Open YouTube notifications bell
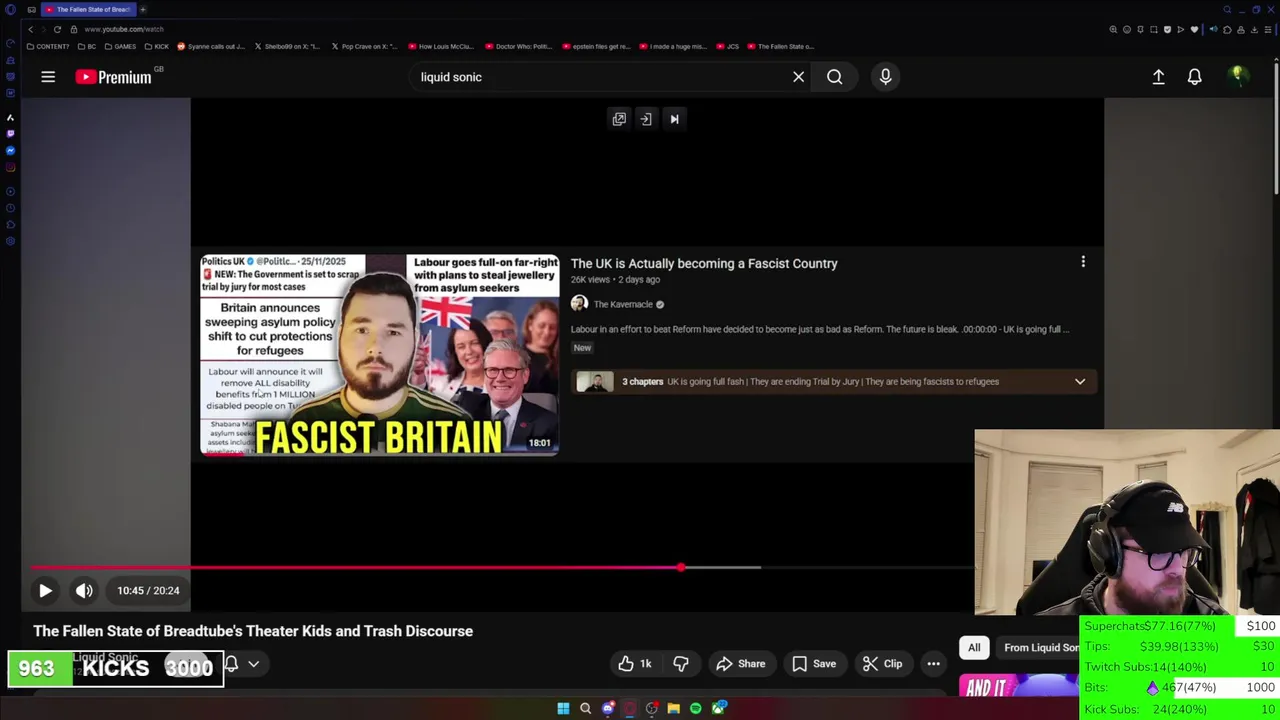Screen dimensions: 1280x720 1194,77
